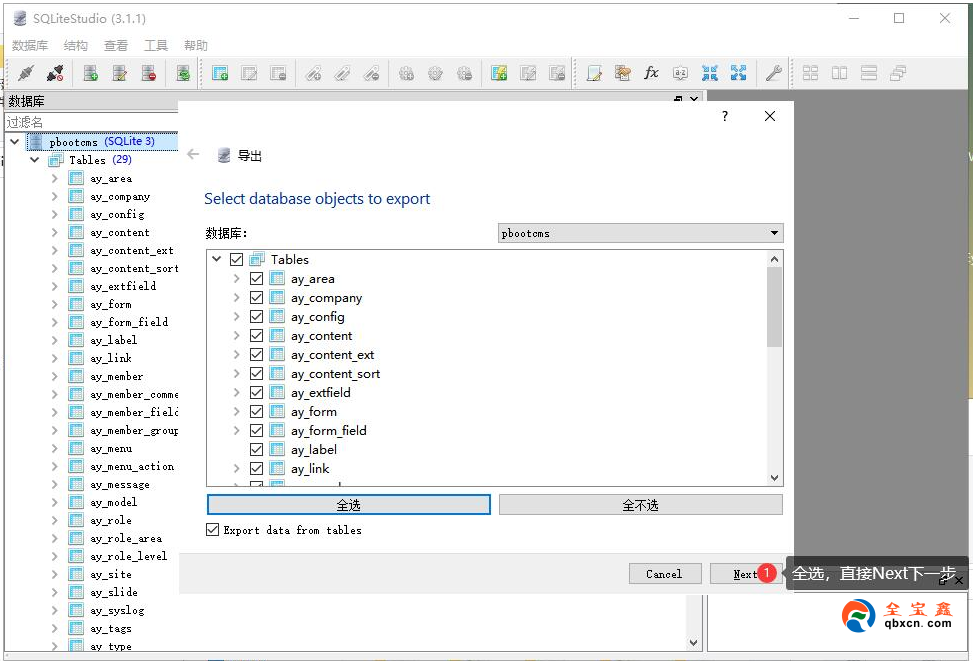Click the export list scroll-down arrow
The height and width of the screenshot is (661, 973).
(x=774, y=477)
